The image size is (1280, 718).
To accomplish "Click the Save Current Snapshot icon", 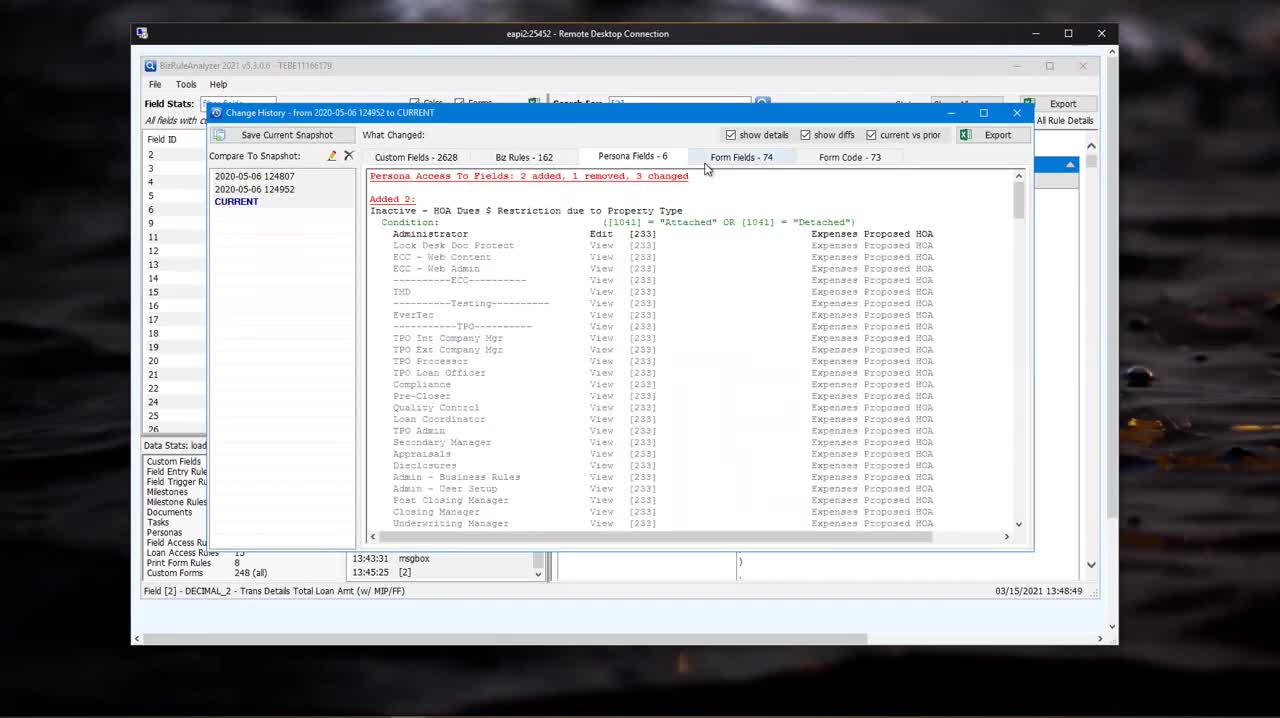I will (219, 135).
